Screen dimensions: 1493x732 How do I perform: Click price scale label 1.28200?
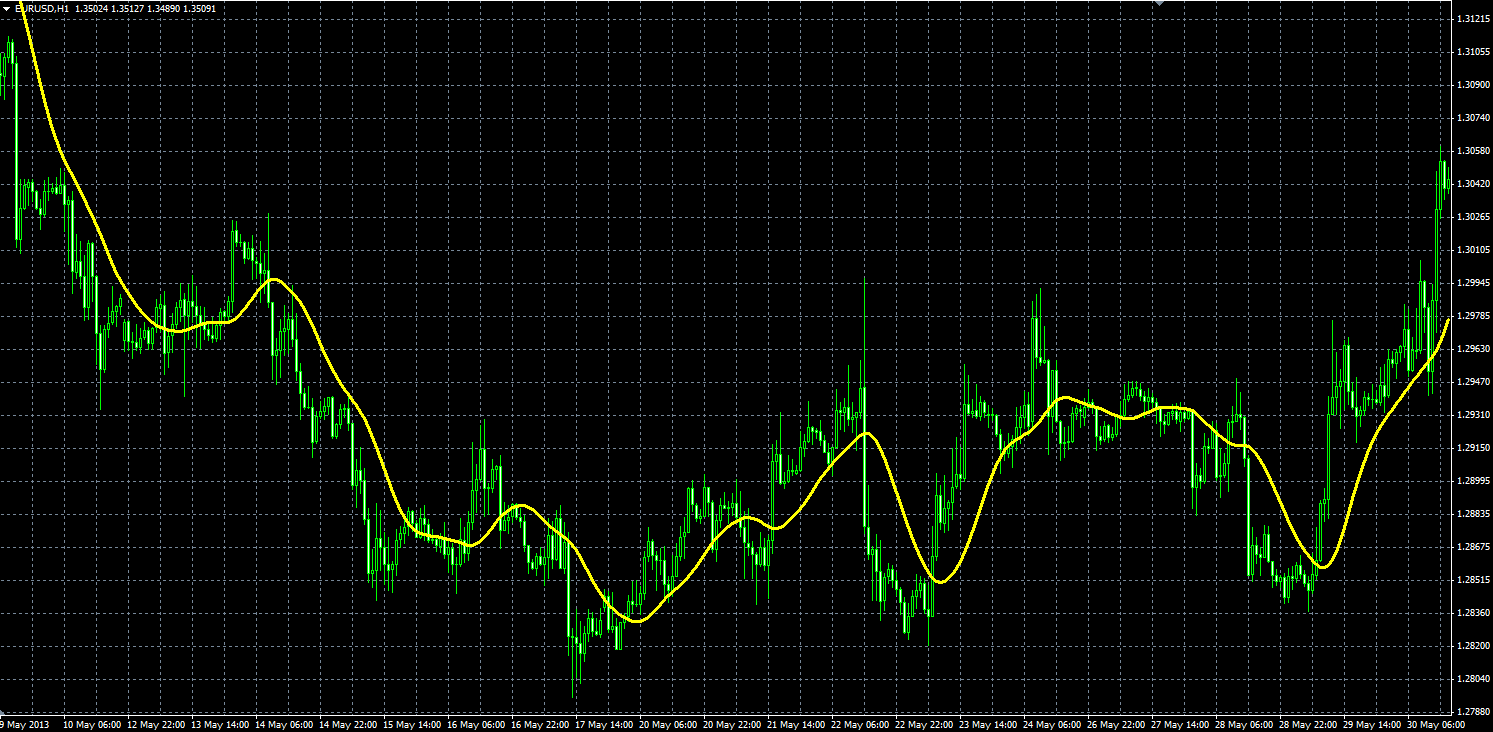point(1473,646)
